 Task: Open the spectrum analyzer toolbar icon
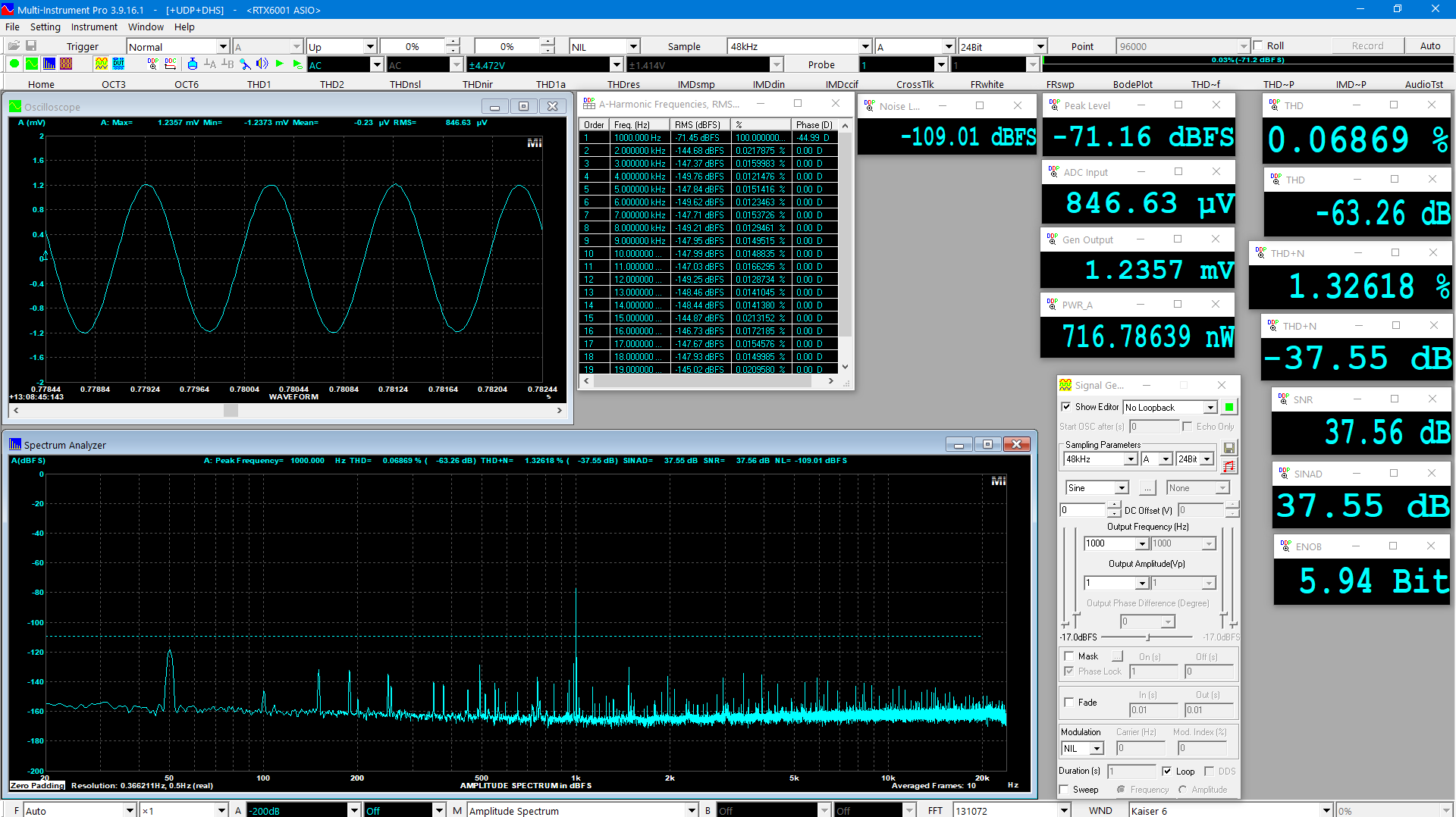[x=49, y=64]
